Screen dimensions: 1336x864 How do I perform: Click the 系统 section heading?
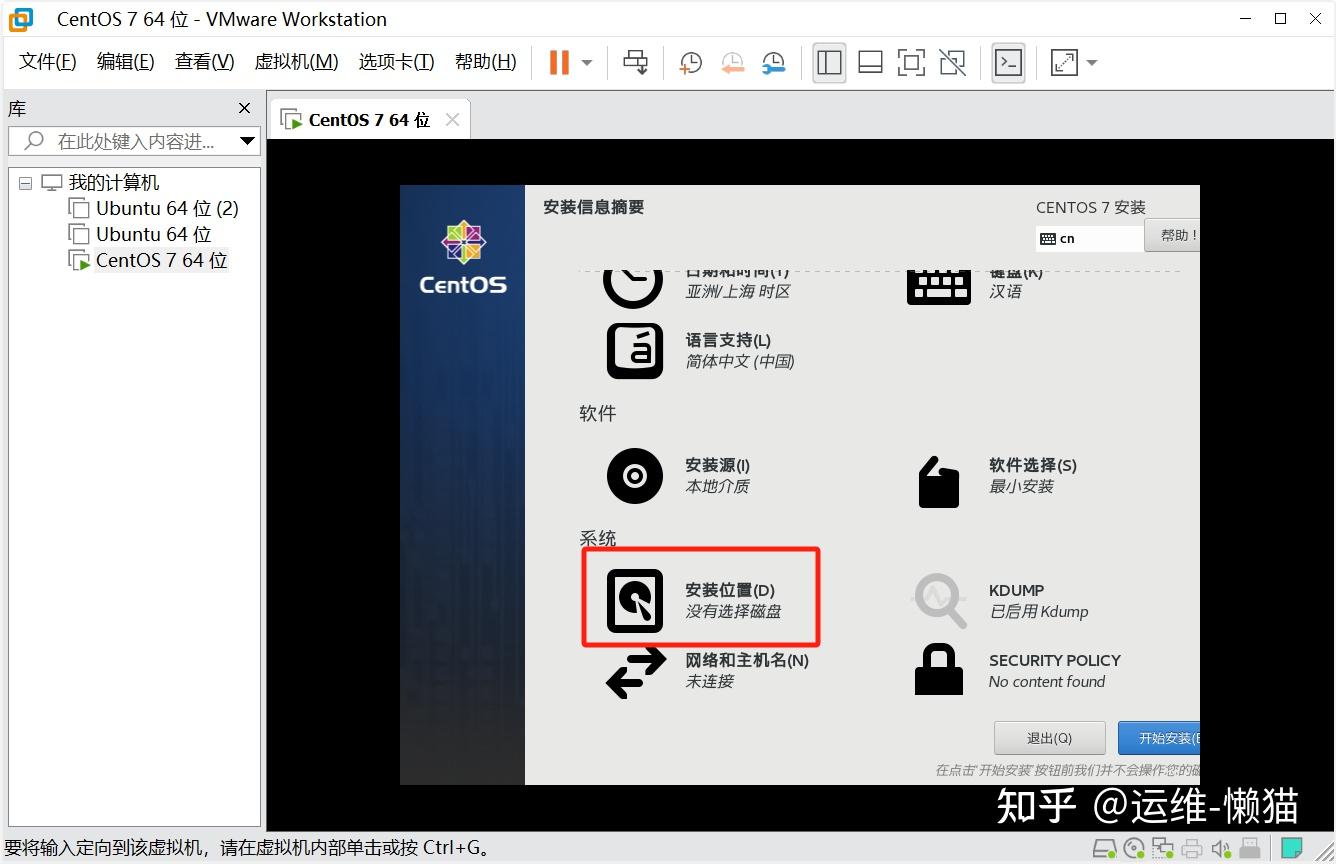coord(598,538)
